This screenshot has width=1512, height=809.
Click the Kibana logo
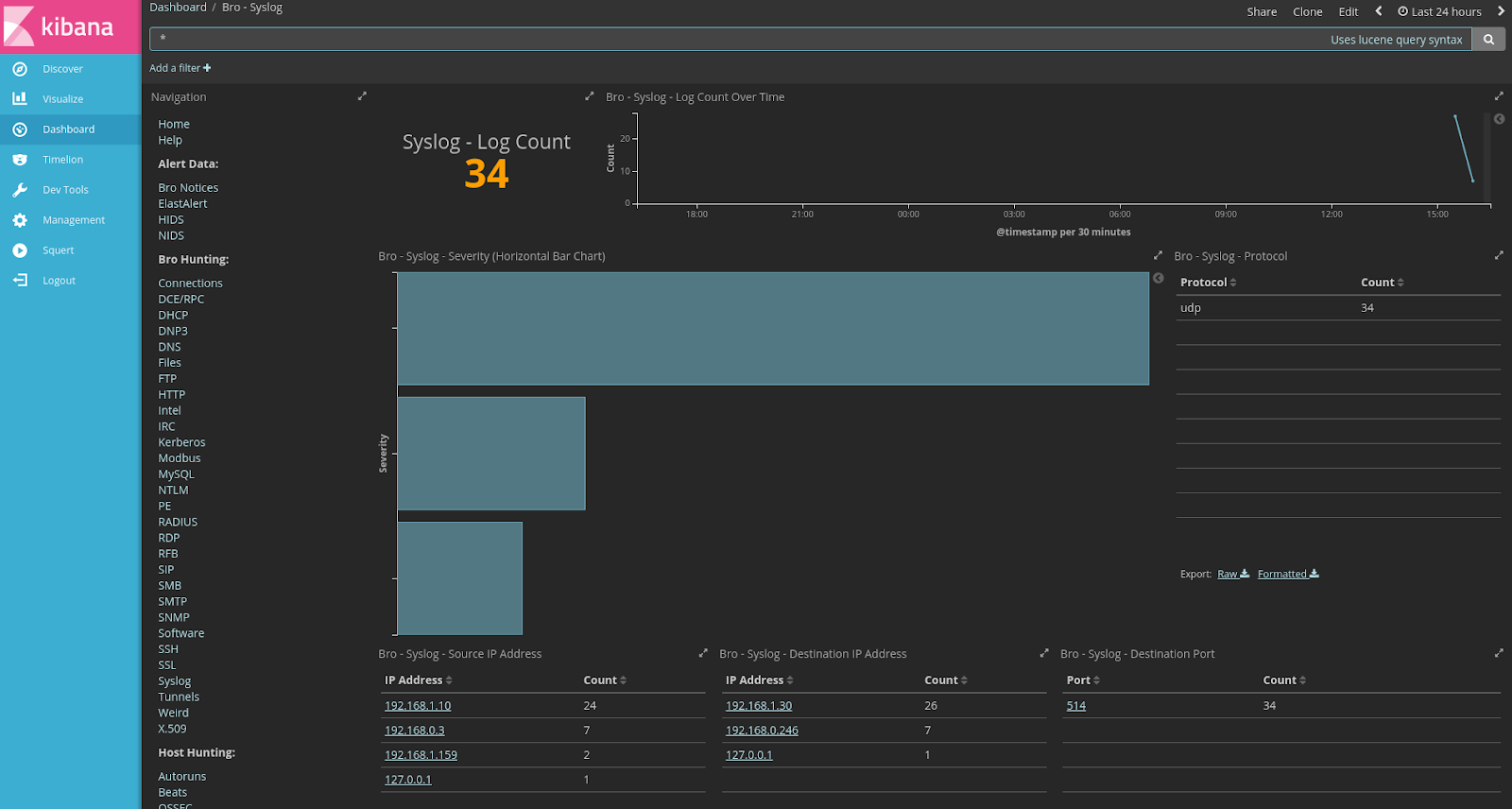point(70,26)
